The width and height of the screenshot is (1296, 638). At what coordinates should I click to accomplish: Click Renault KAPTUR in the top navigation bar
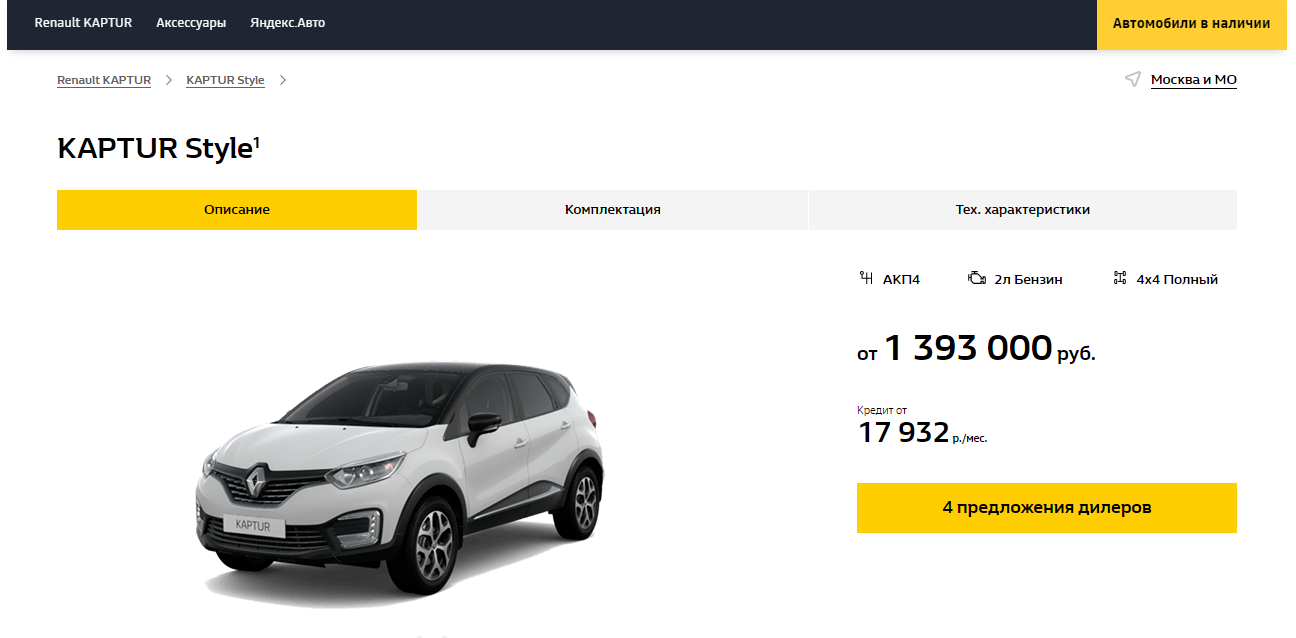(83, 23)
